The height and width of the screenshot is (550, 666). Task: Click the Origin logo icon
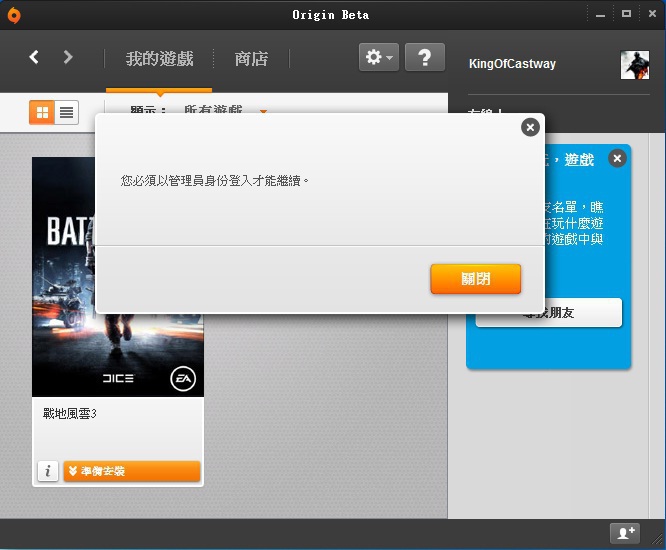click(14, 15)
